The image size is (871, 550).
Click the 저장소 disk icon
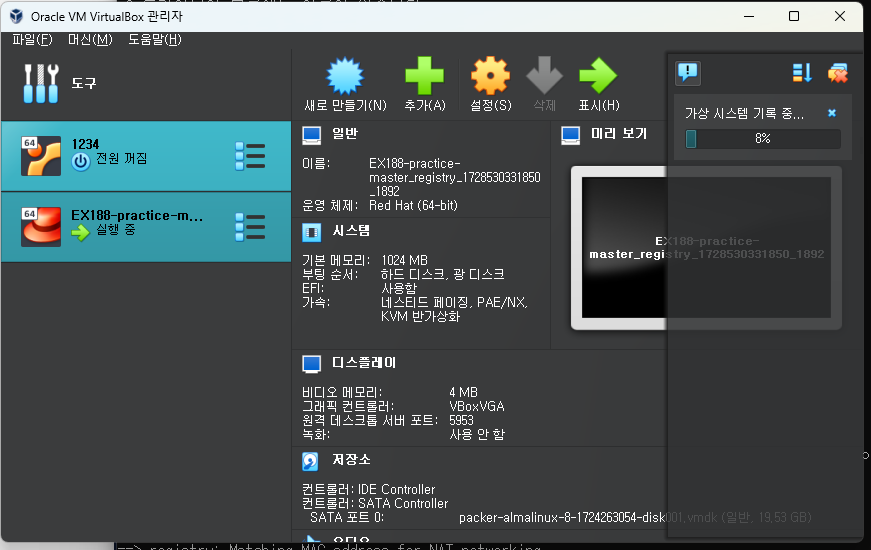pos(311,461)
